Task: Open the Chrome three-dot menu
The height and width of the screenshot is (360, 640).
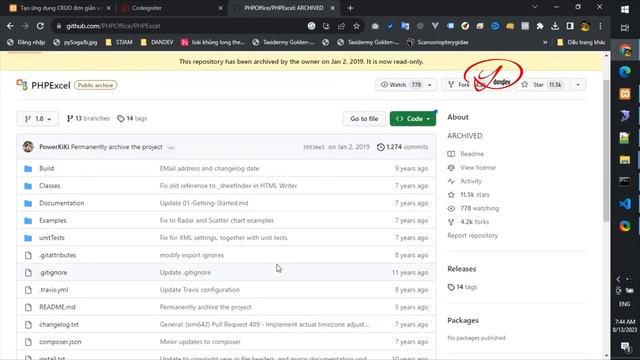Action: point(600,26)
